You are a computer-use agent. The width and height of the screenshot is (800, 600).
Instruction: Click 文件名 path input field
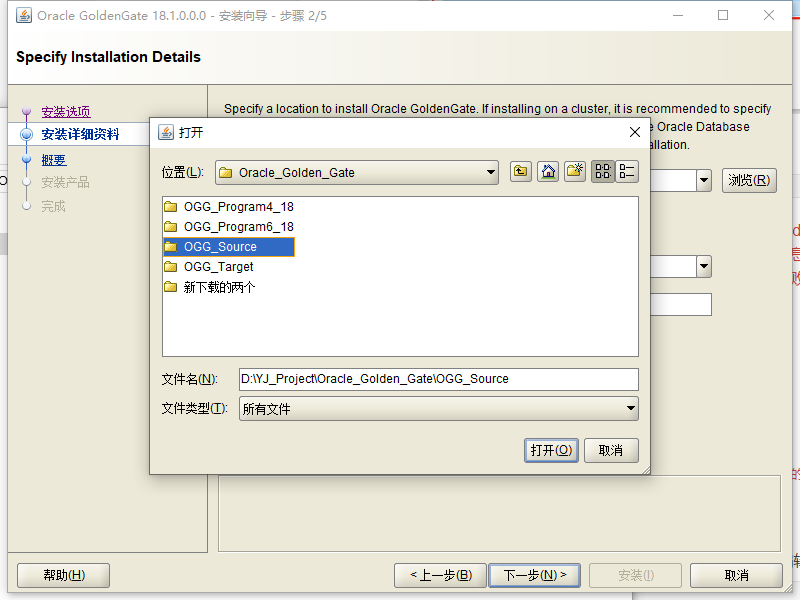tap(439, 379)
